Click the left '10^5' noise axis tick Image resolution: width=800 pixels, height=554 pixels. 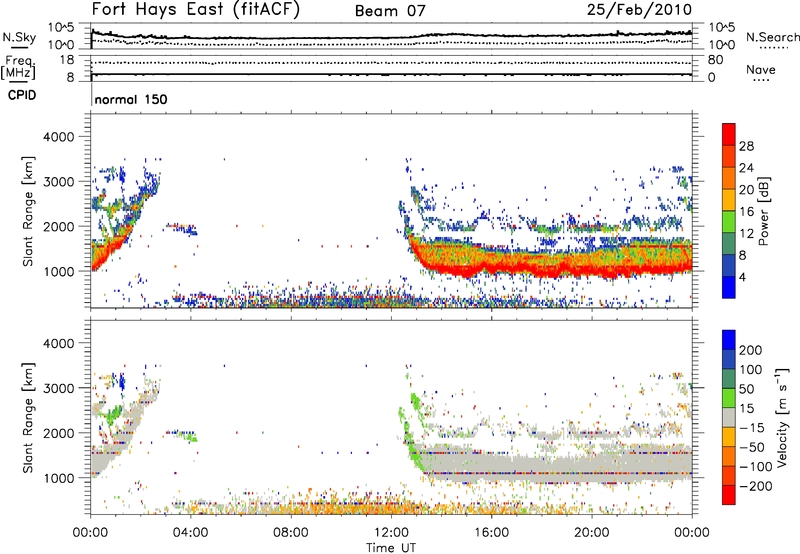pos(61,28)
